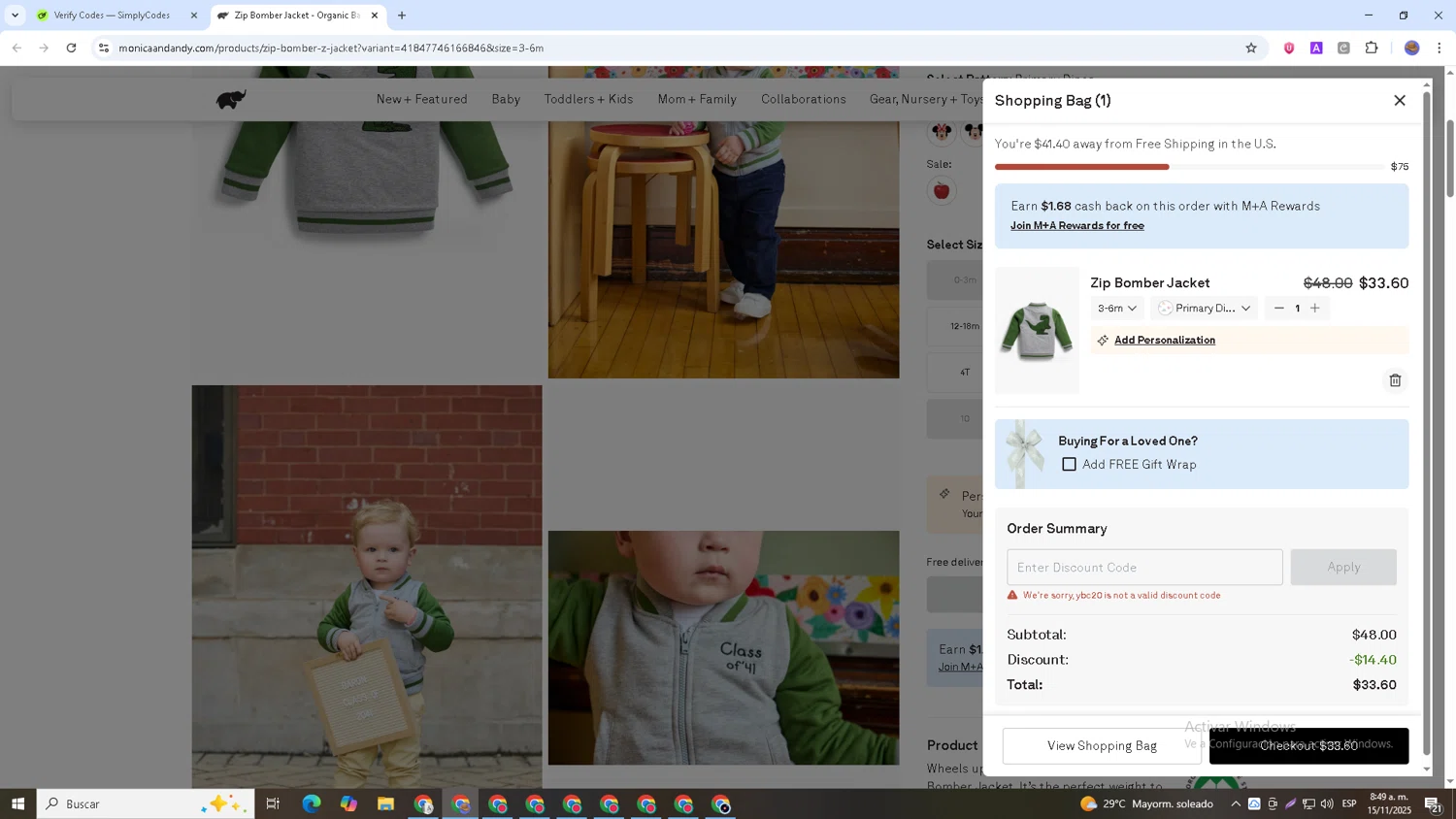The image size is (1456, 819).
Task: Go forward one page
Action: [44, 48]
